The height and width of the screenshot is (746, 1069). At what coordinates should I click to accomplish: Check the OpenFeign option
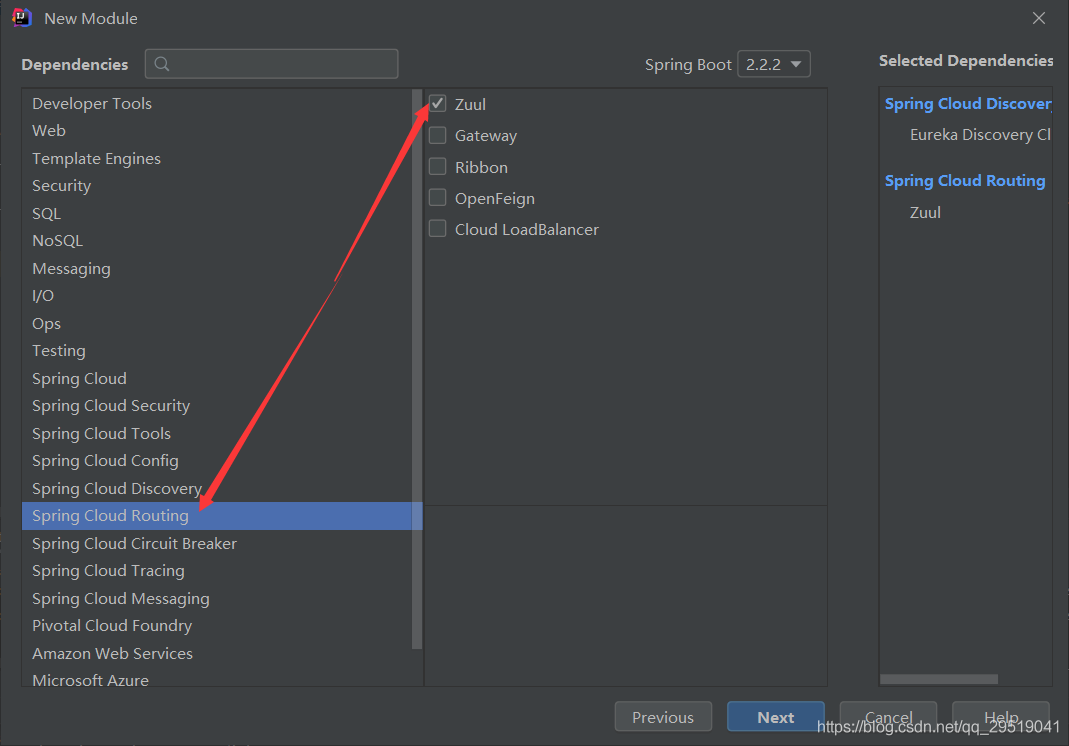pyautogui.click(x=438, y=198)
